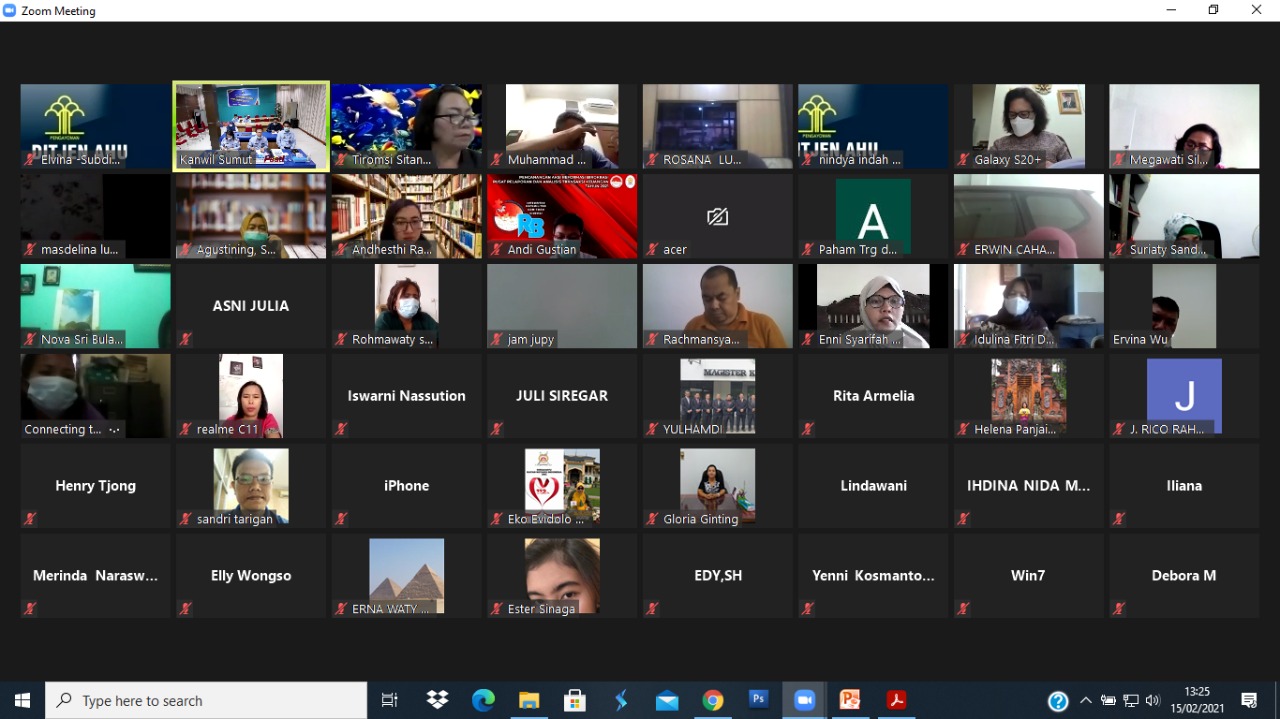Click the Task View icon

[x=390, y=700]
